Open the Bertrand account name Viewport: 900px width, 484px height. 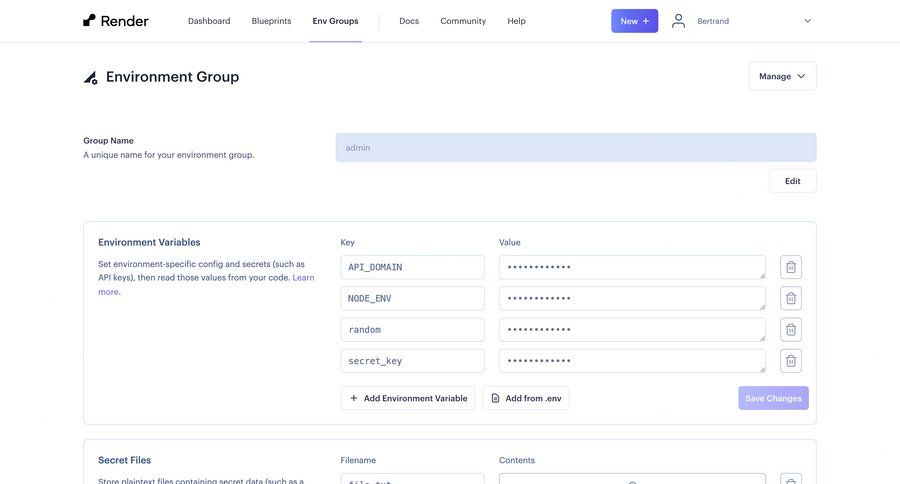(x=713, y=21)
